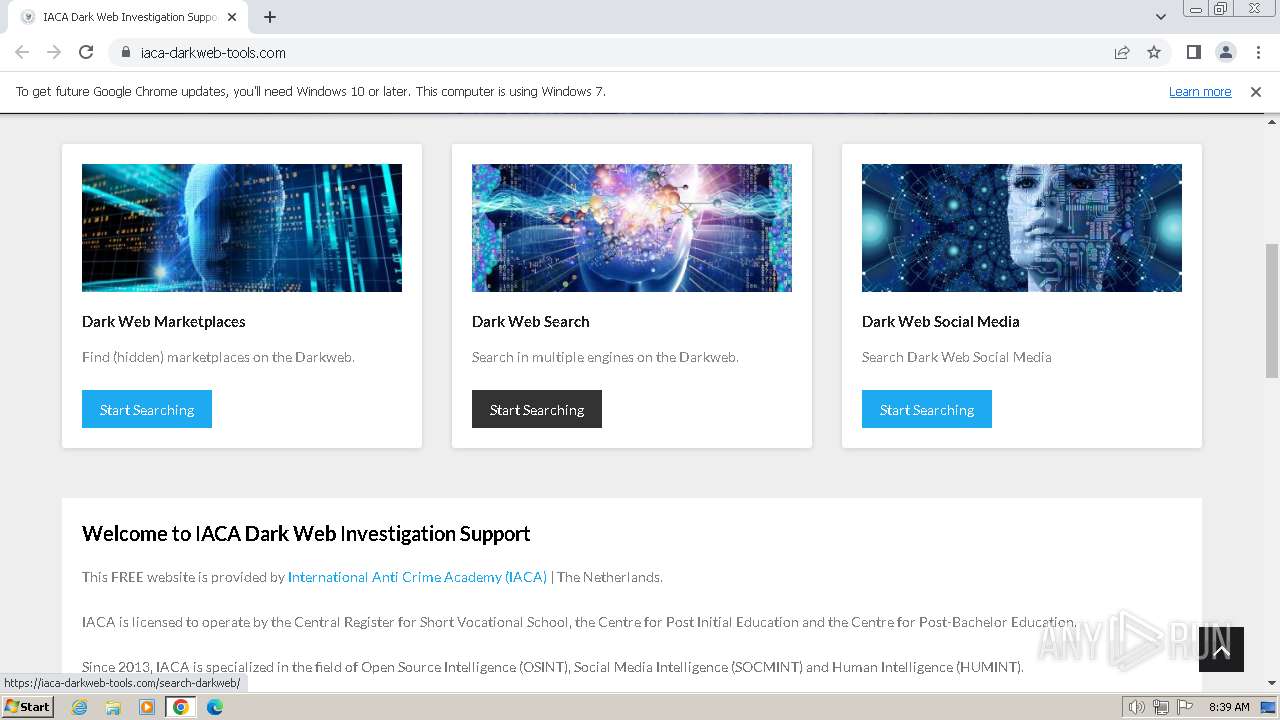The image size is (1280, 720).
Task: Launch Internet Explorer from taskbar
Action: (x=80, y=707)
